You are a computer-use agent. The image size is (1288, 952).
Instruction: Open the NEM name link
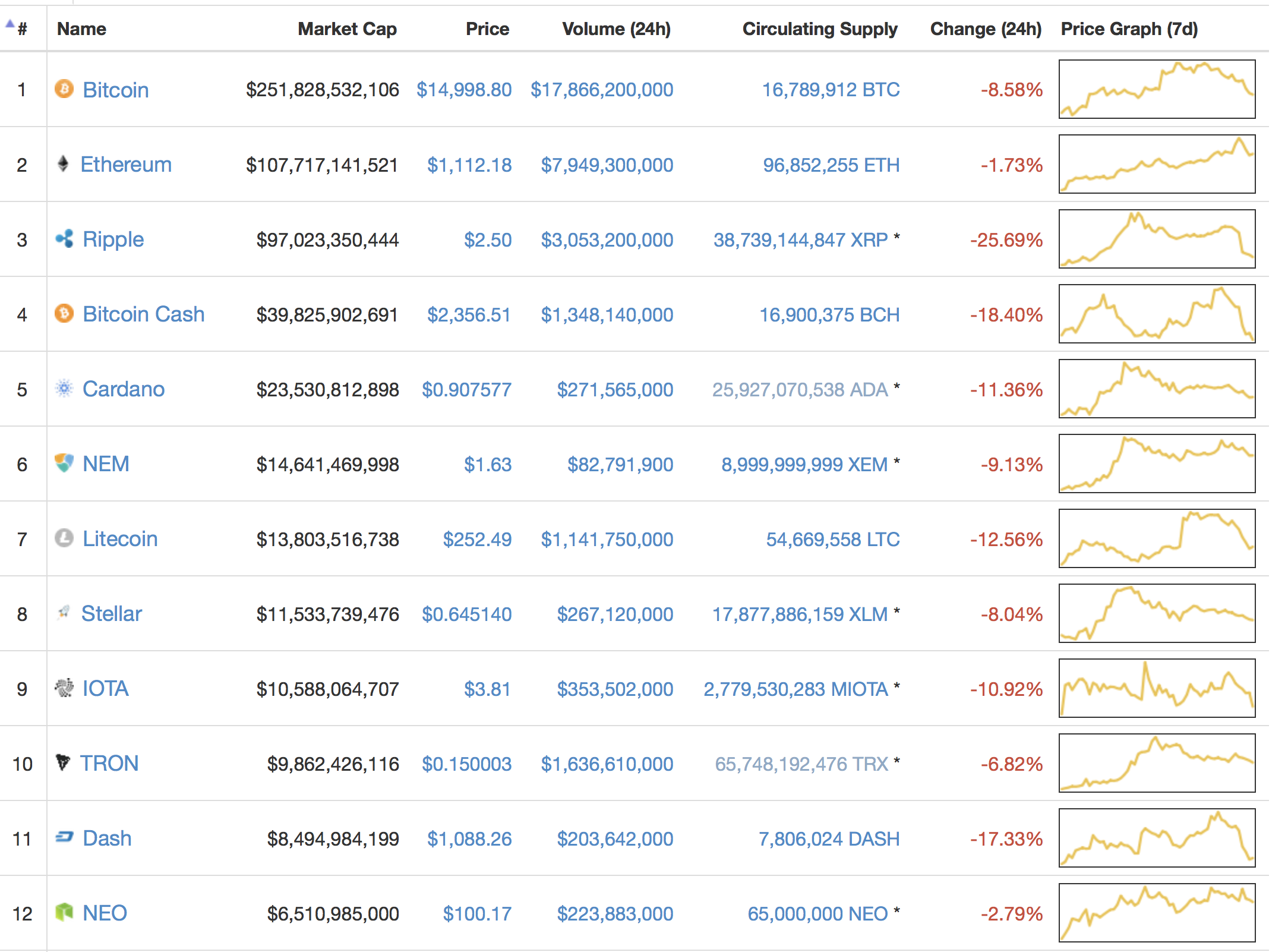(106, 464)
